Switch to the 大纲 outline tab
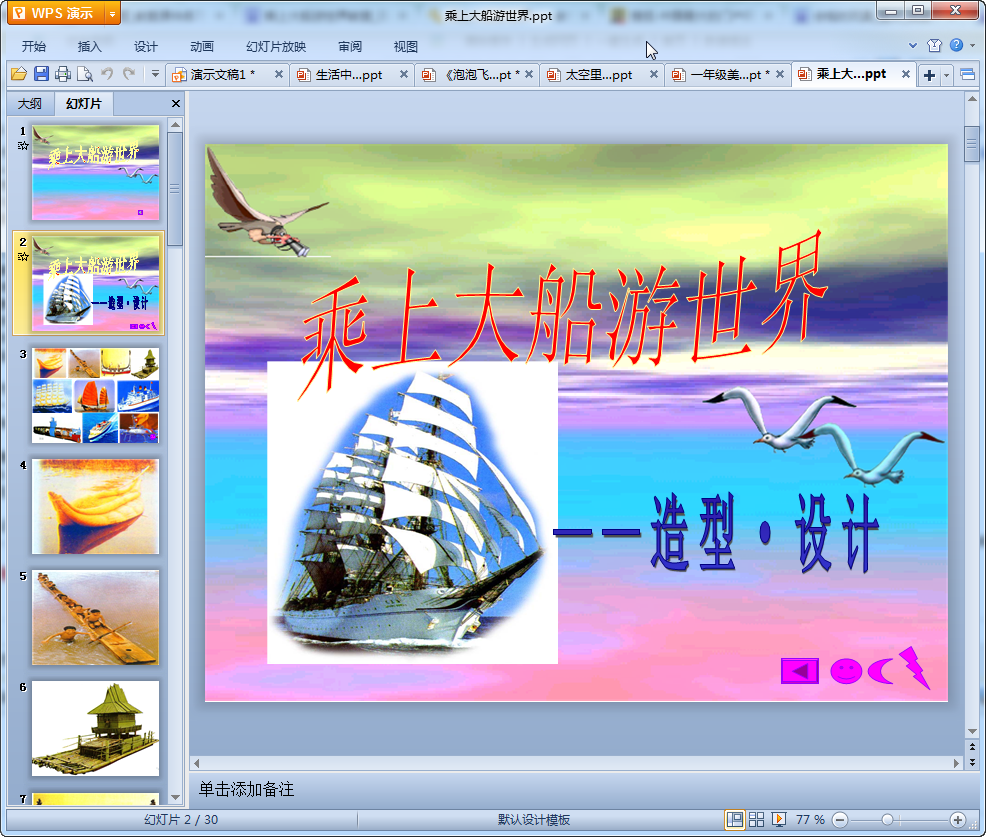The height and width of the screenshot is (837, 986). pos(30,104)
